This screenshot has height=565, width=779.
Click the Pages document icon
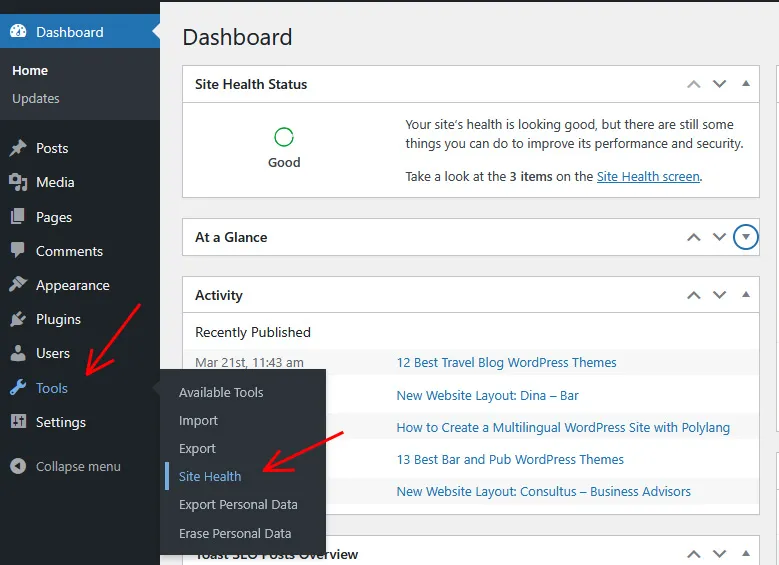18,217
